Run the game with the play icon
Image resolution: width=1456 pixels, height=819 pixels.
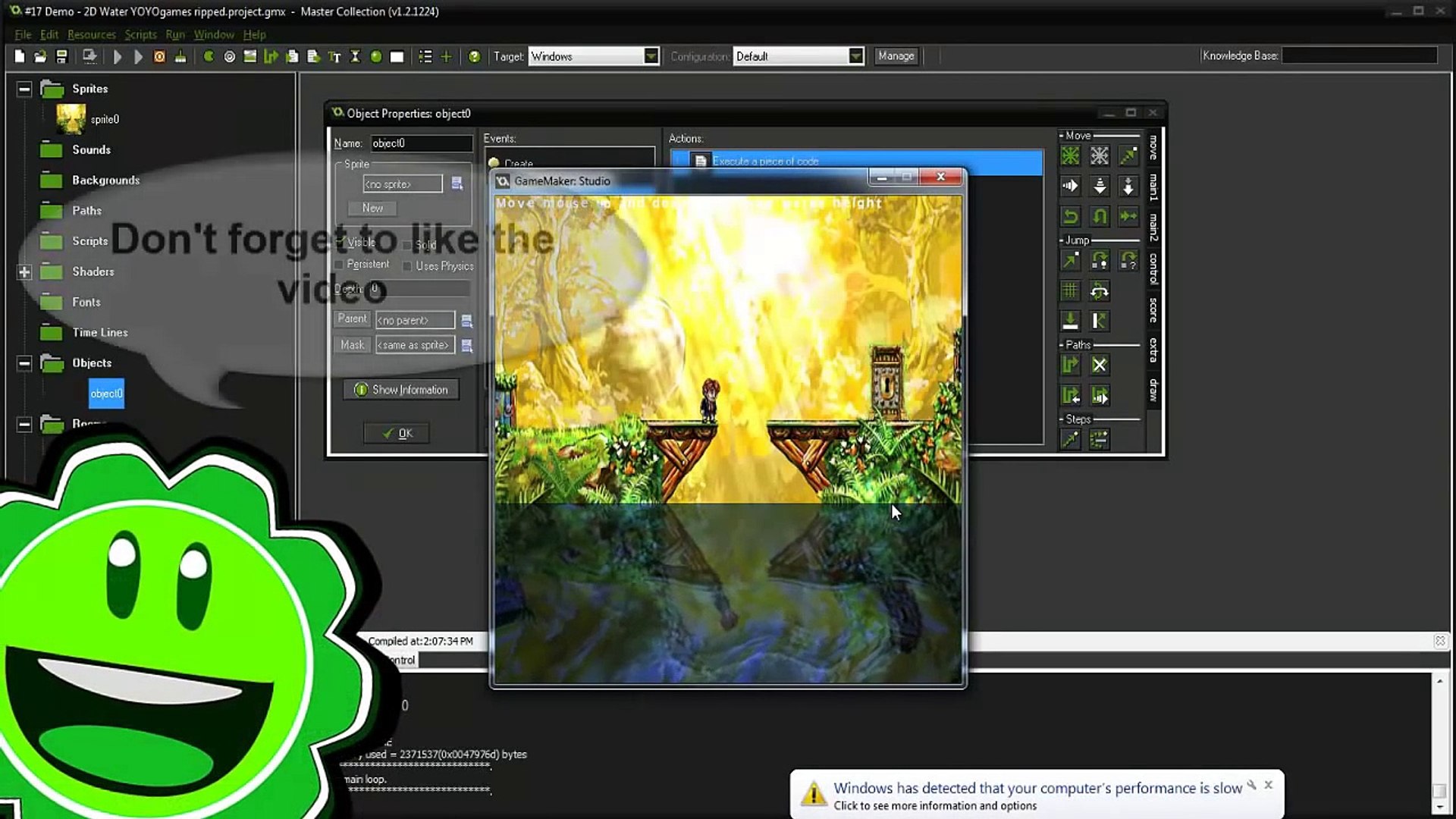117,57
